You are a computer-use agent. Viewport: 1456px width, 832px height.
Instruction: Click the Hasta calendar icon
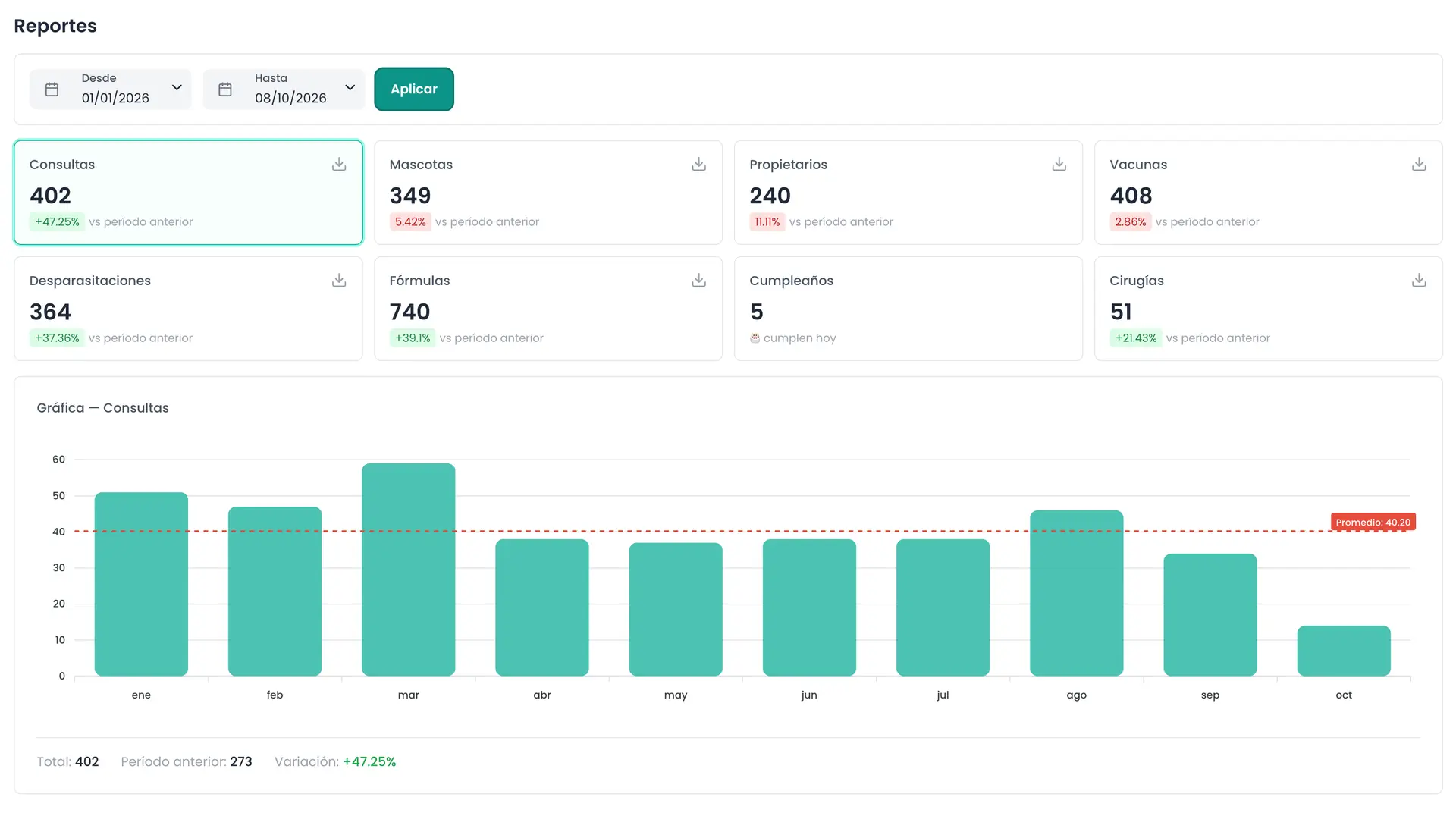click(225, 89)
